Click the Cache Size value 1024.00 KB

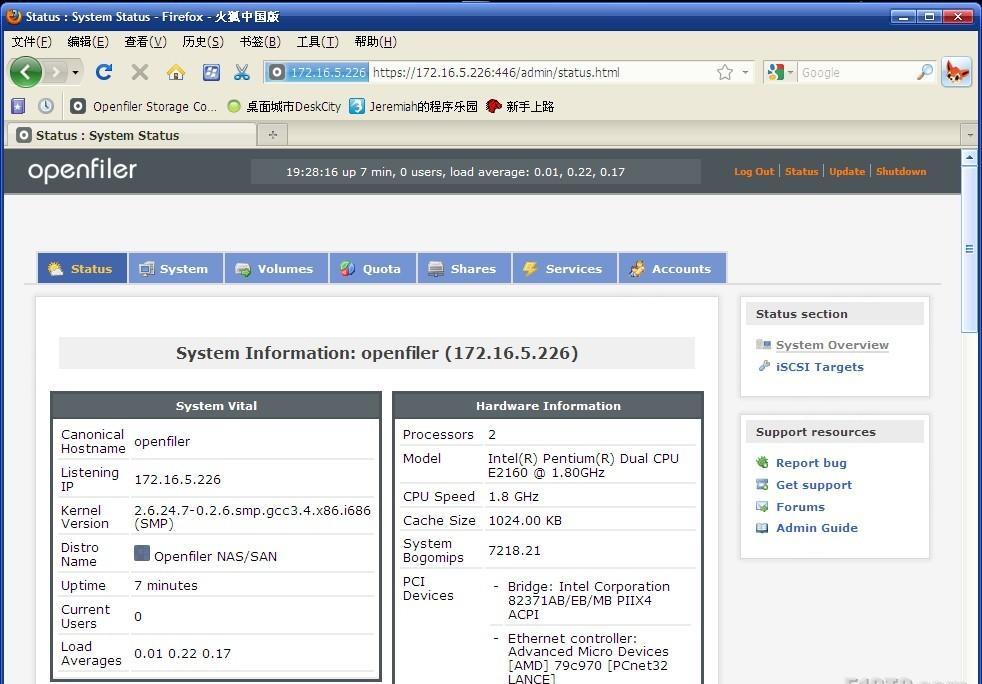tap(525, 521)
